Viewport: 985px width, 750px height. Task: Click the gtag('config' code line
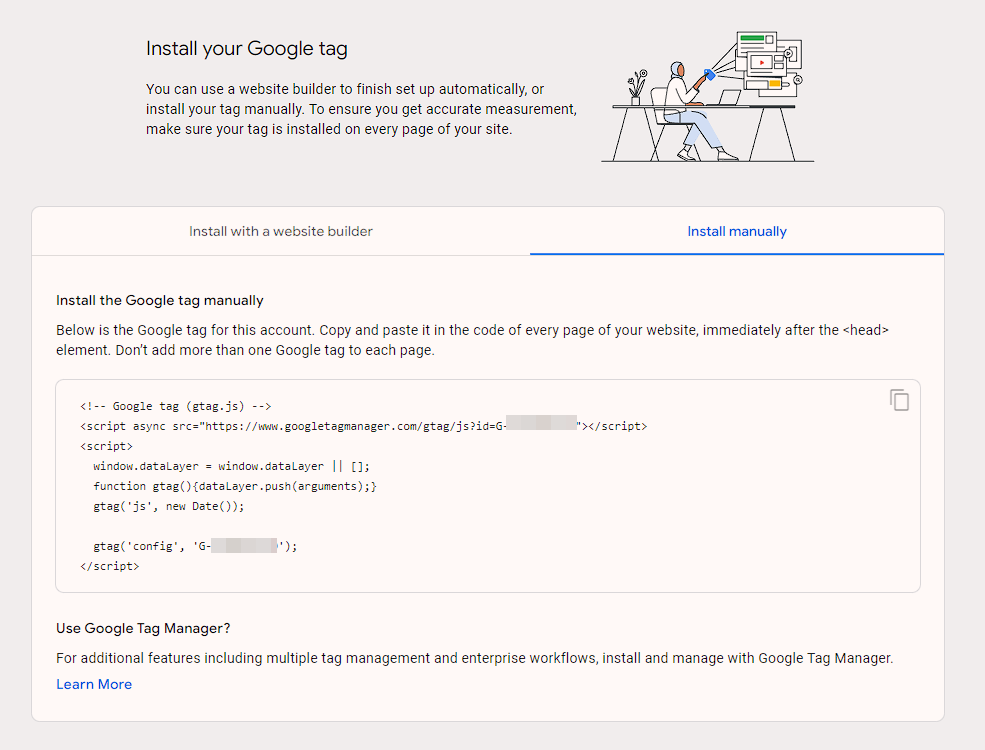195,546
